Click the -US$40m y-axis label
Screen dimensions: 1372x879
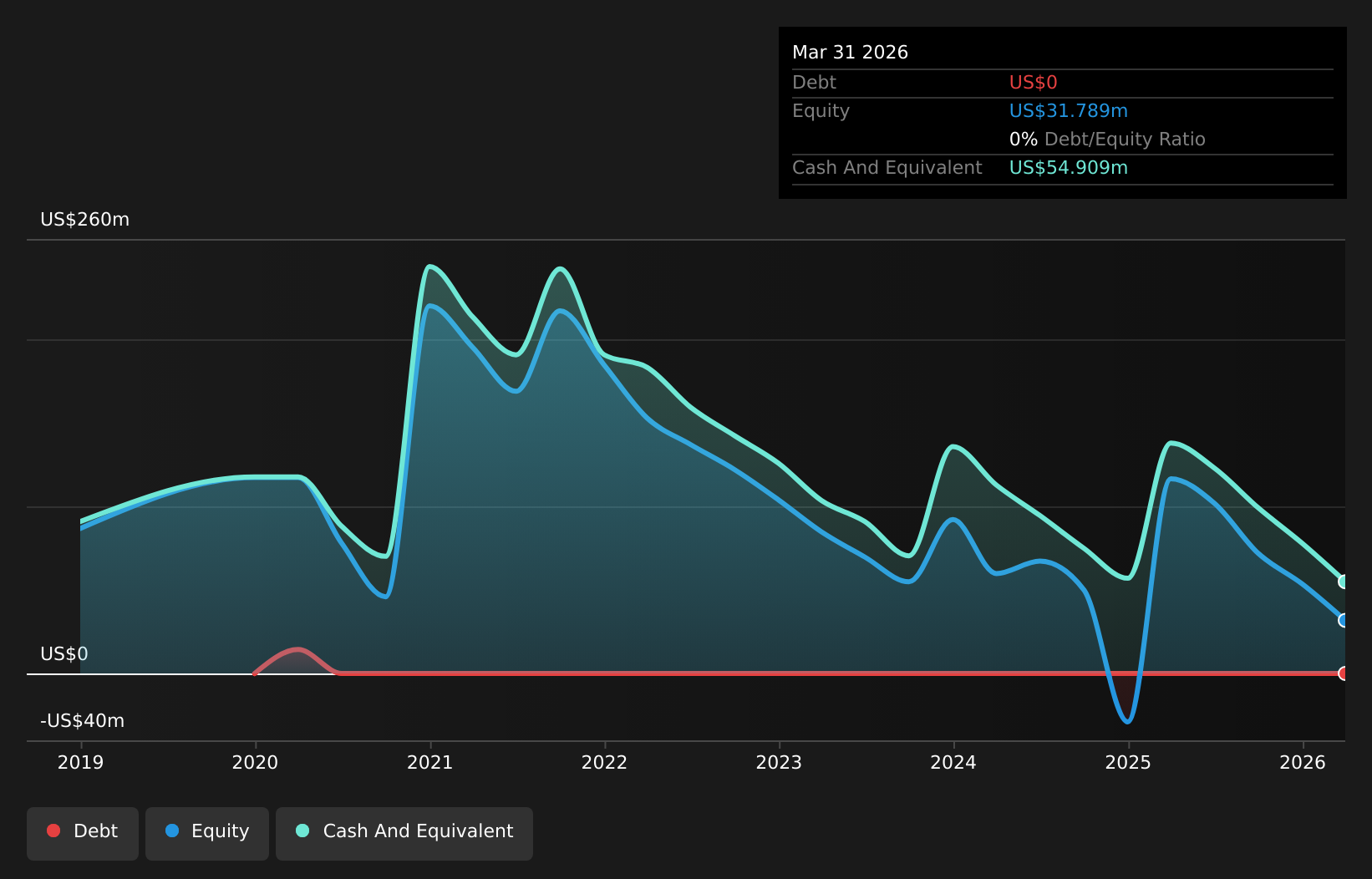pos(83,721)
